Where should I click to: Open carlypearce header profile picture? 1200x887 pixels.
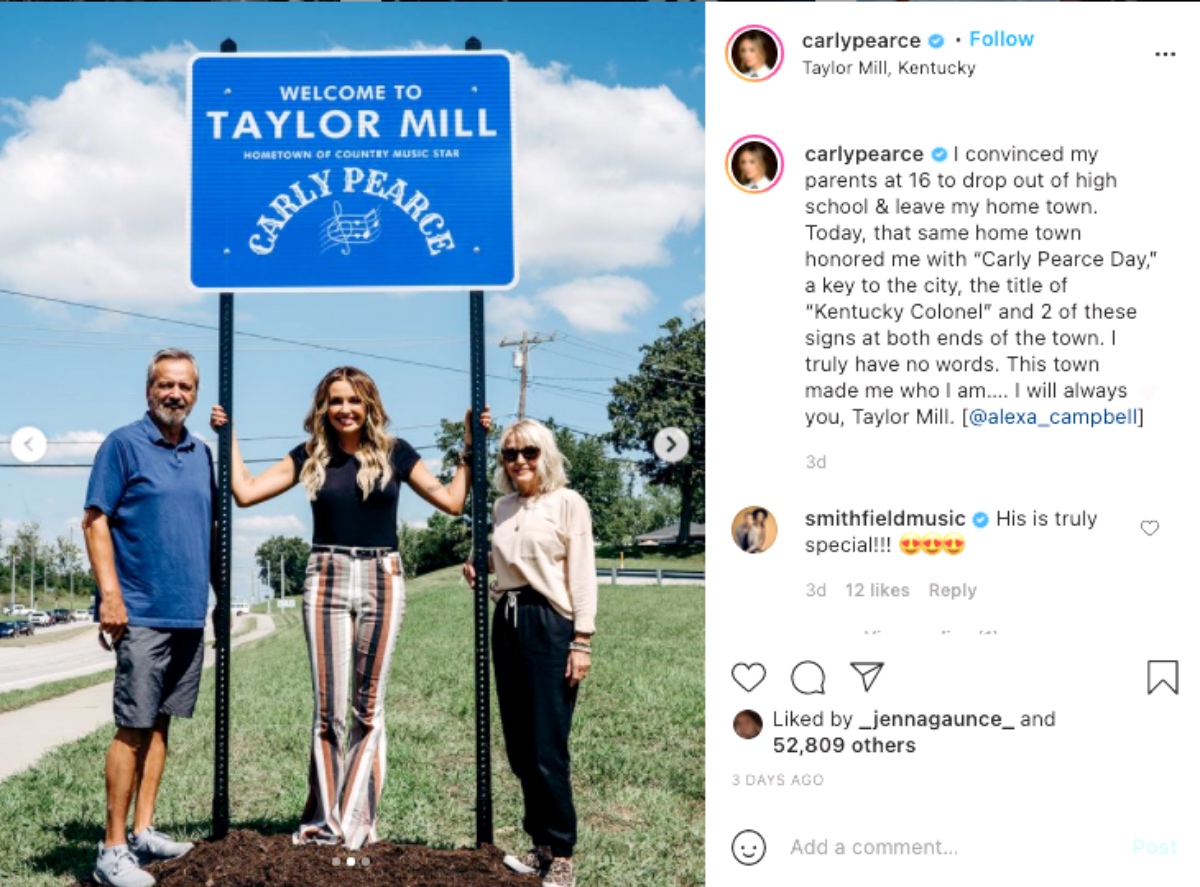click(x=754, y=53)
